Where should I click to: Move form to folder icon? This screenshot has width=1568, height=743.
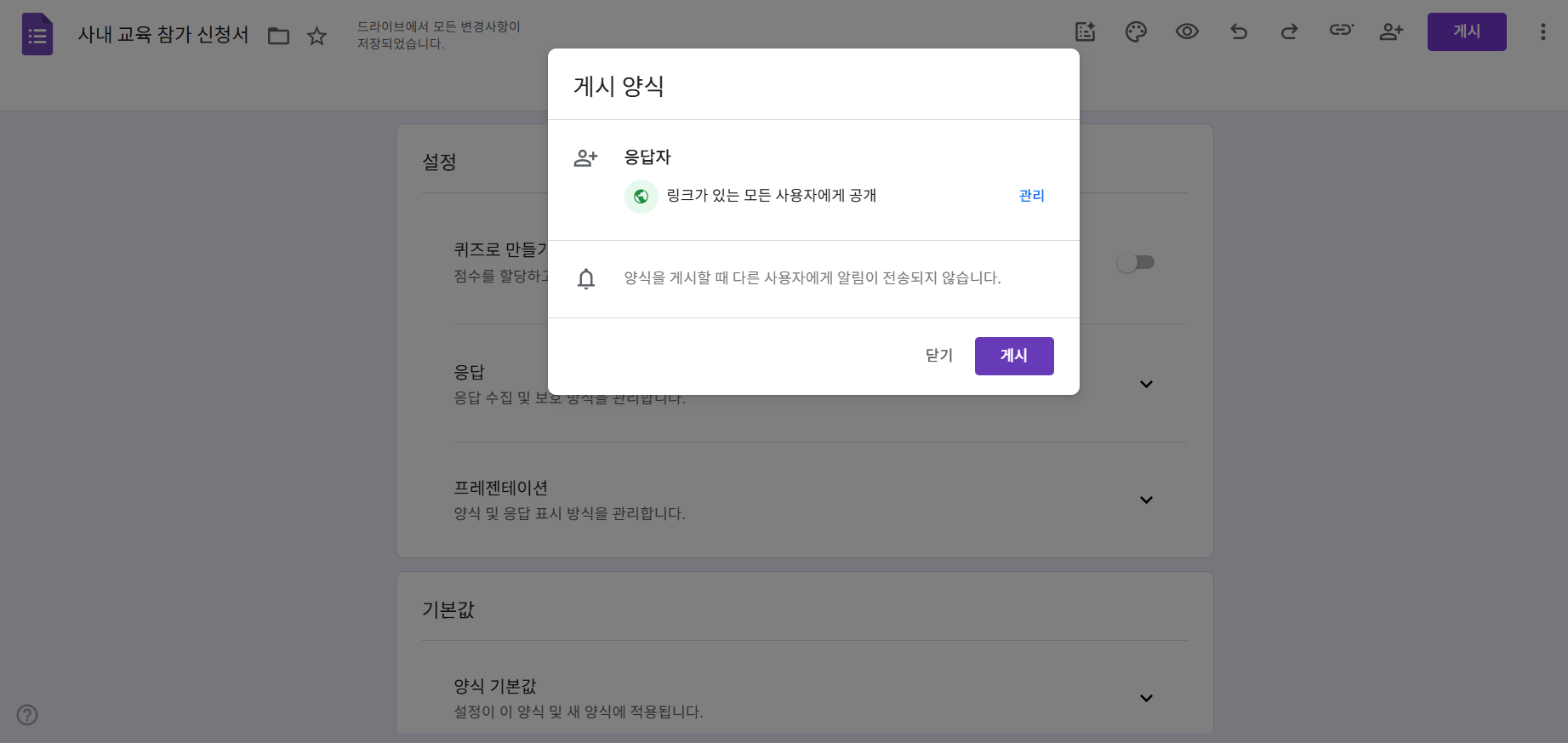coord(278,36)
